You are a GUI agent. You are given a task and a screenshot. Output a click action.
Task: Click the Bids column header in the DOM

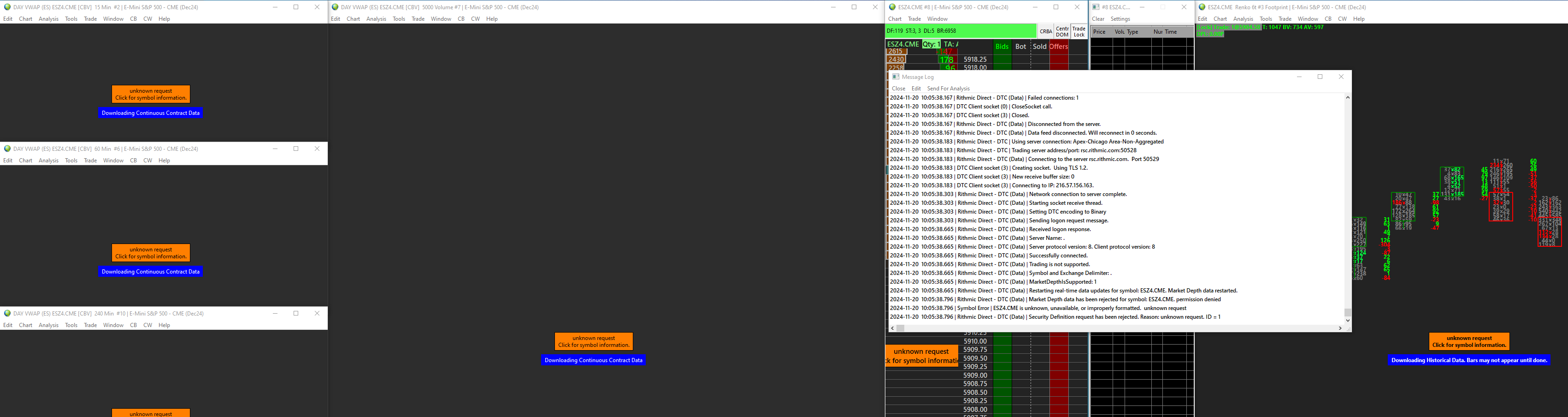1002,46
